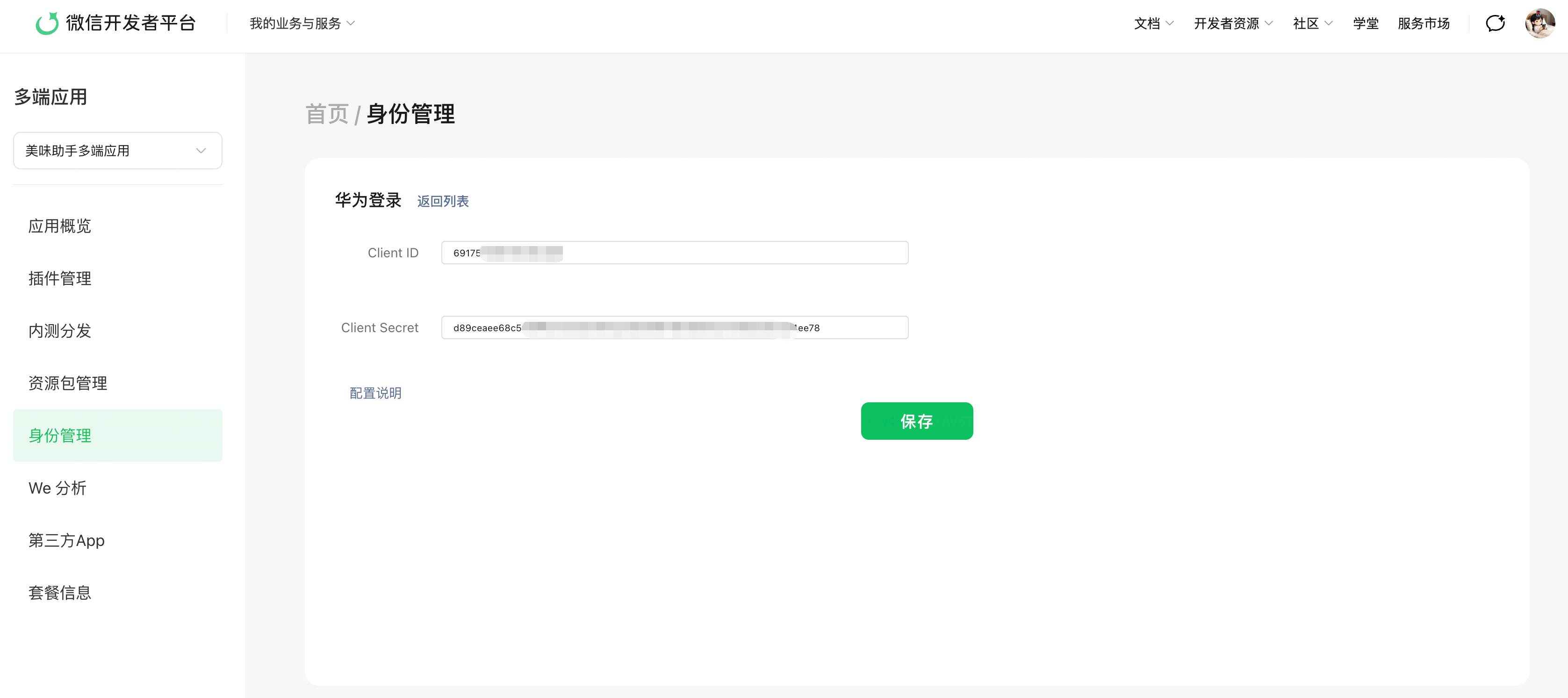Open the 配置说明 link
Screen dimensions: 1568x698
pos(375,393)
